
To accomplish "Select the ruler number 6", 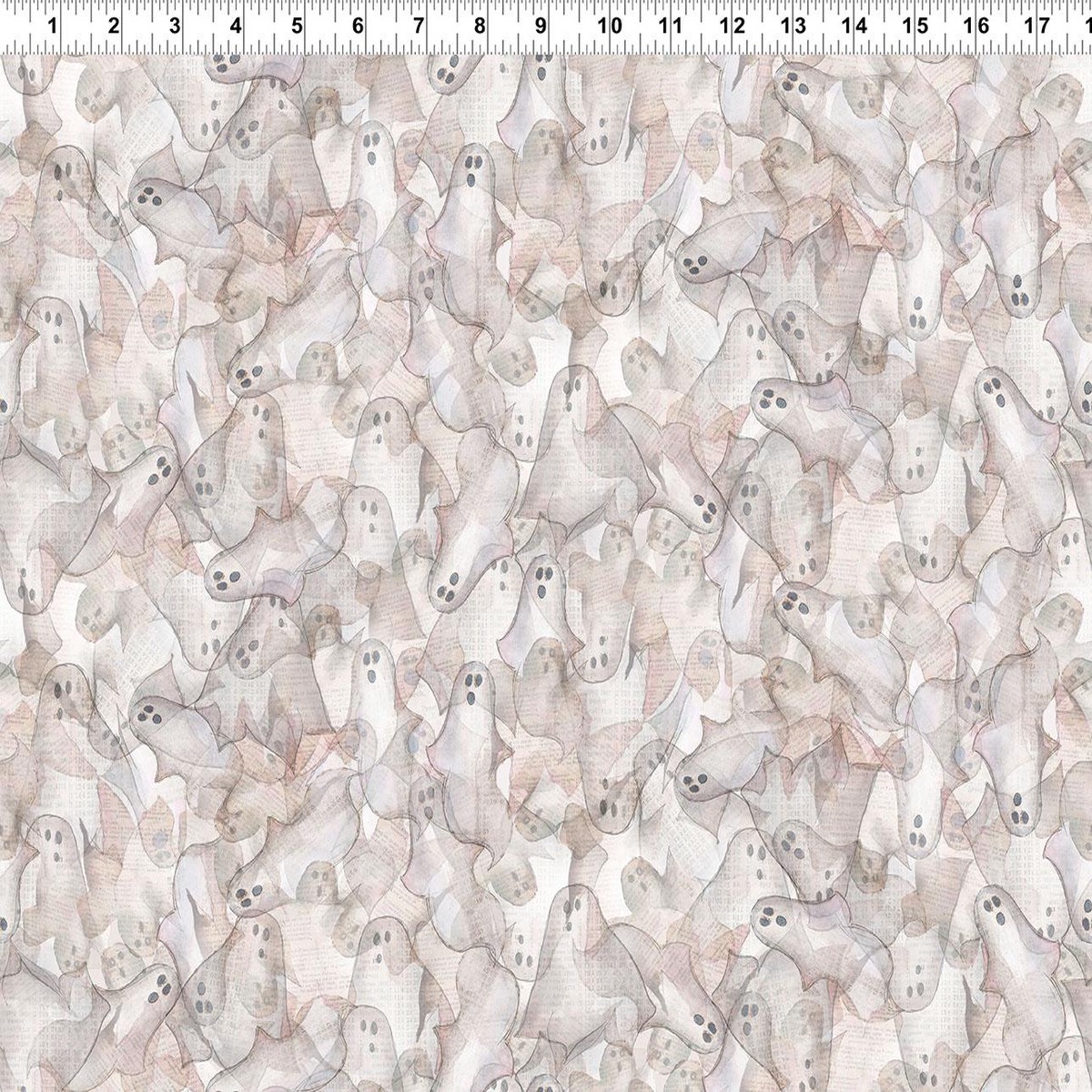I will click(358, 27).
